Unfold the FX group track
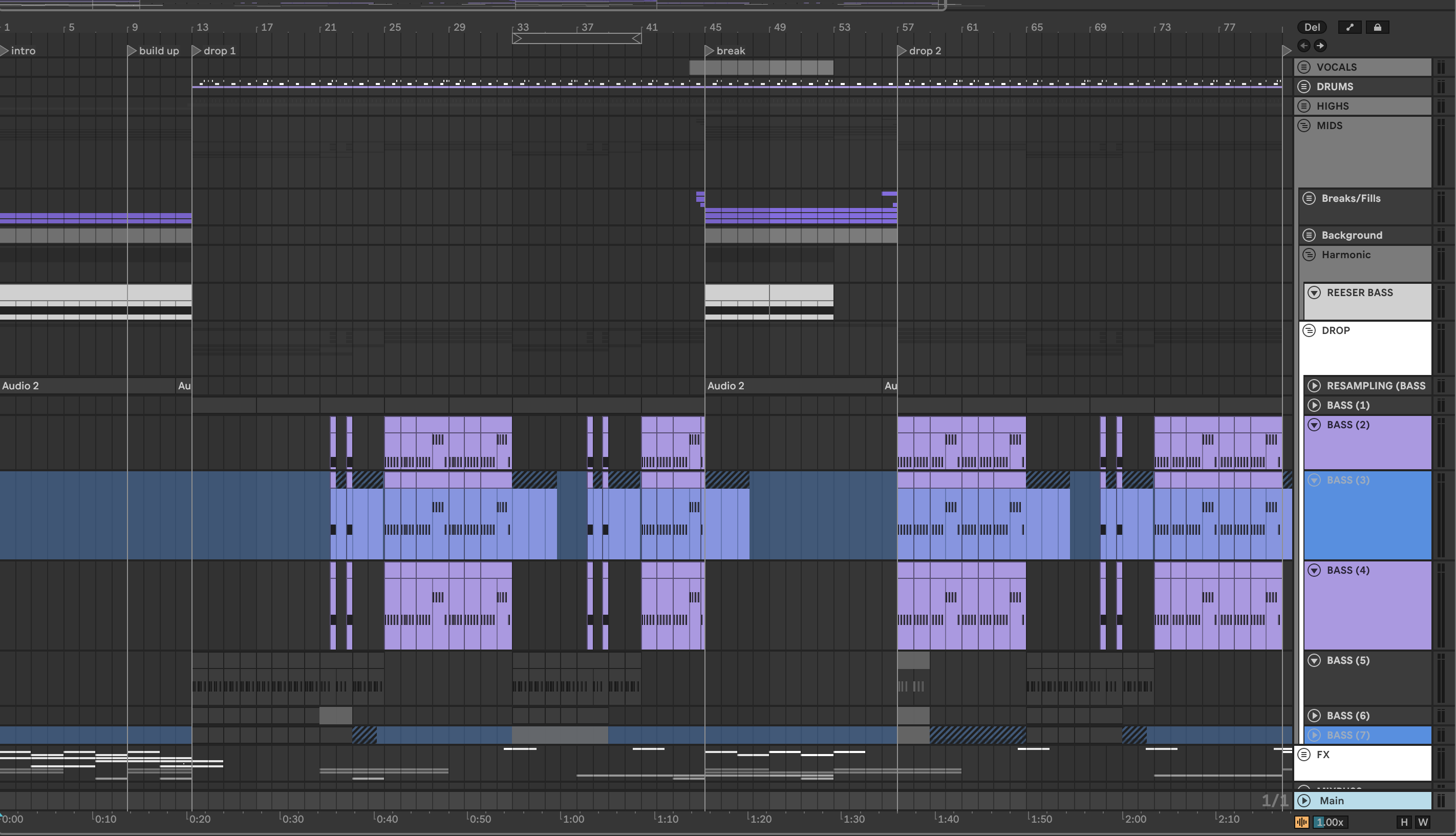Viewport: 1456px width, 836px height. click(x=1304, y=755)
